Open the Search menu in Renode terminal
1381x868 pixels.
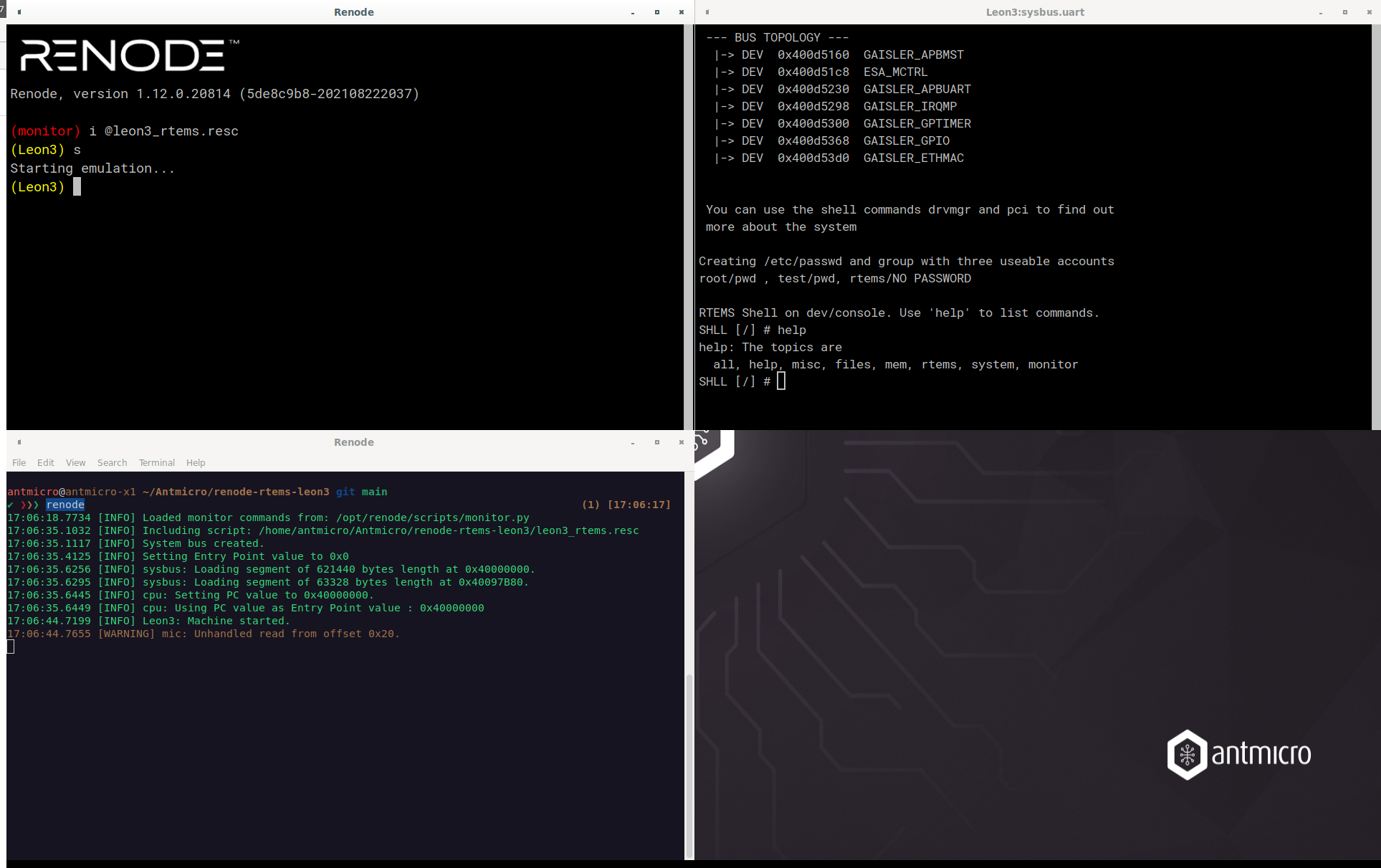coord(112,462)
